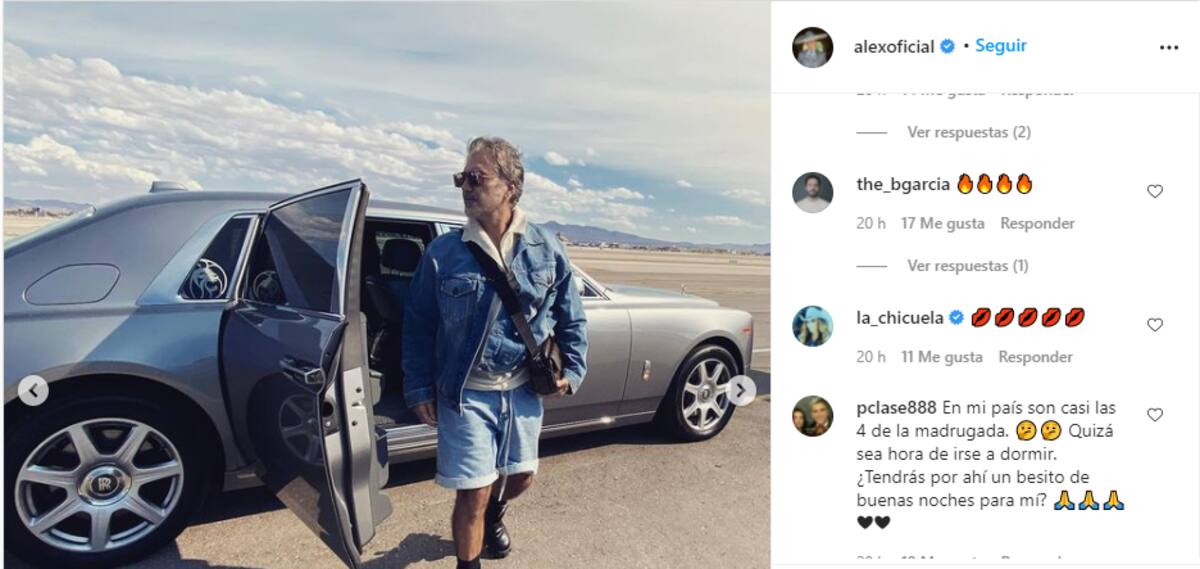Reply to the_bgarcia's comment via Responder

(1038, 223)
